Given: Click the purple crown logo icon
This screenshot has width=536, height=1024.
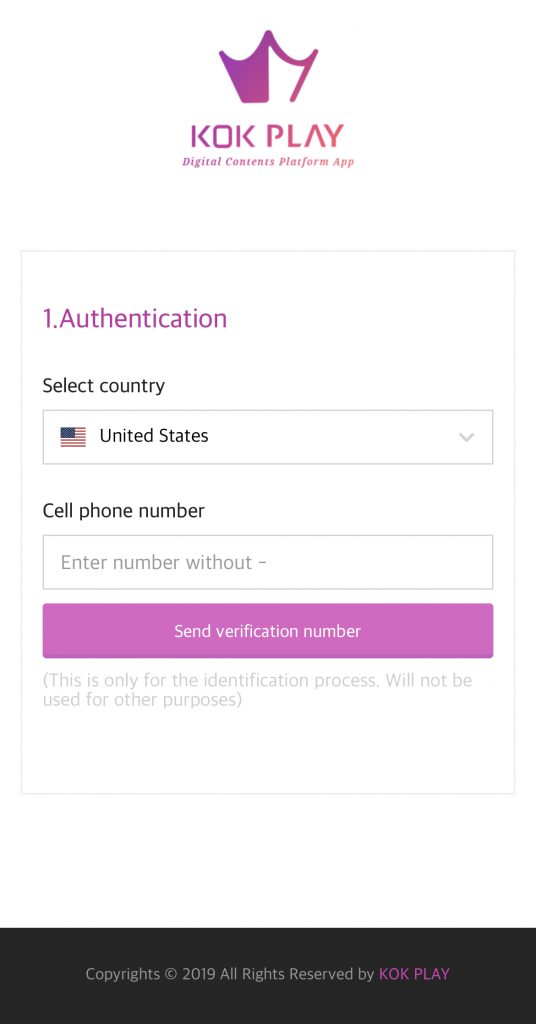Looking at the screenshot, I should pos(268,67).
